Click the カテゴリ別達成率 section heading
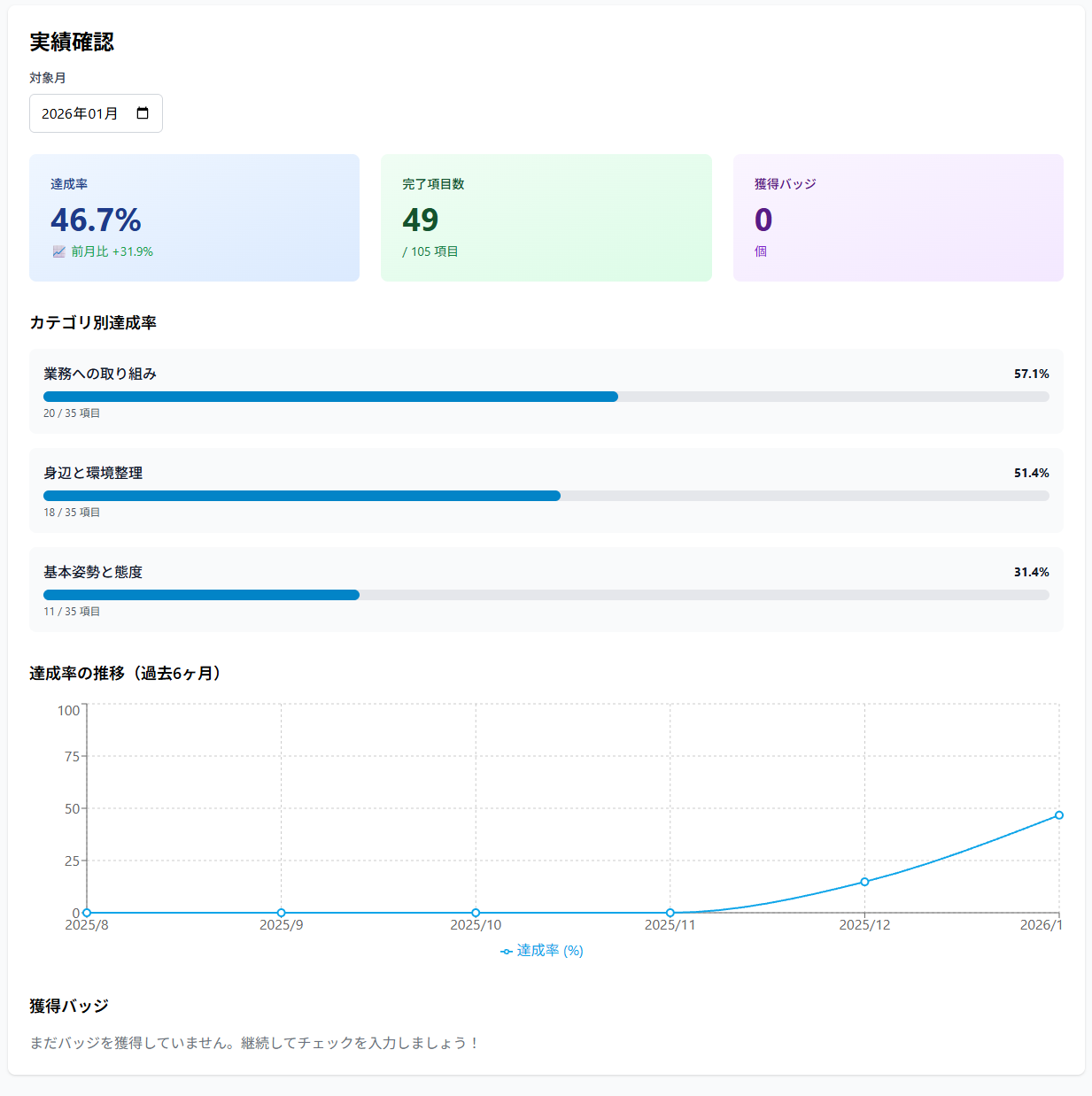Viewport: 1092px width, 1096px height. pos(93,323)
